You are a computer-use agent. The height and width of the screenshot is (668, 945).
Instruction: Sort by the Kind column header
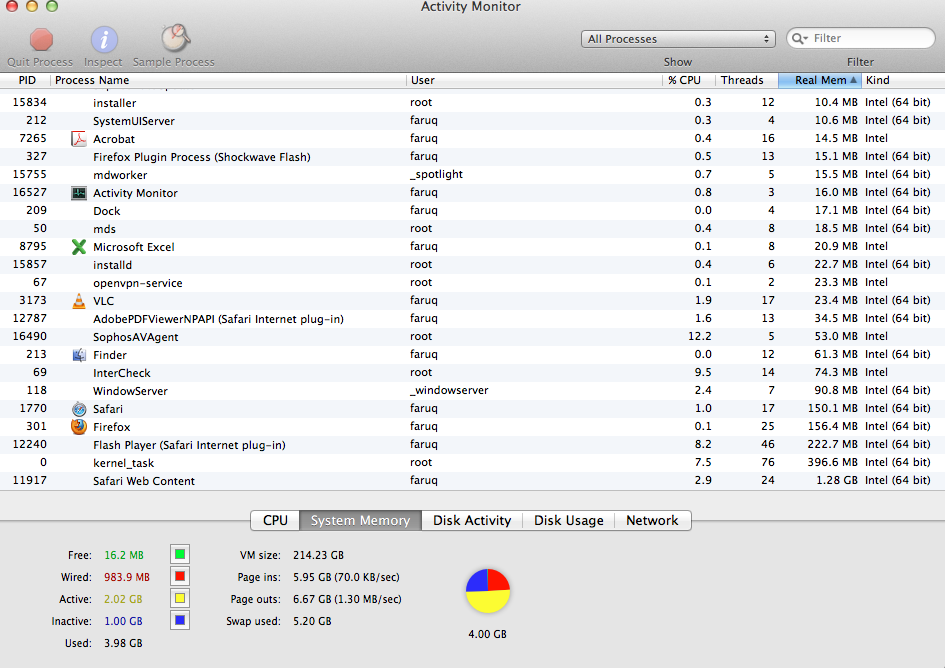tap(903, 80)
